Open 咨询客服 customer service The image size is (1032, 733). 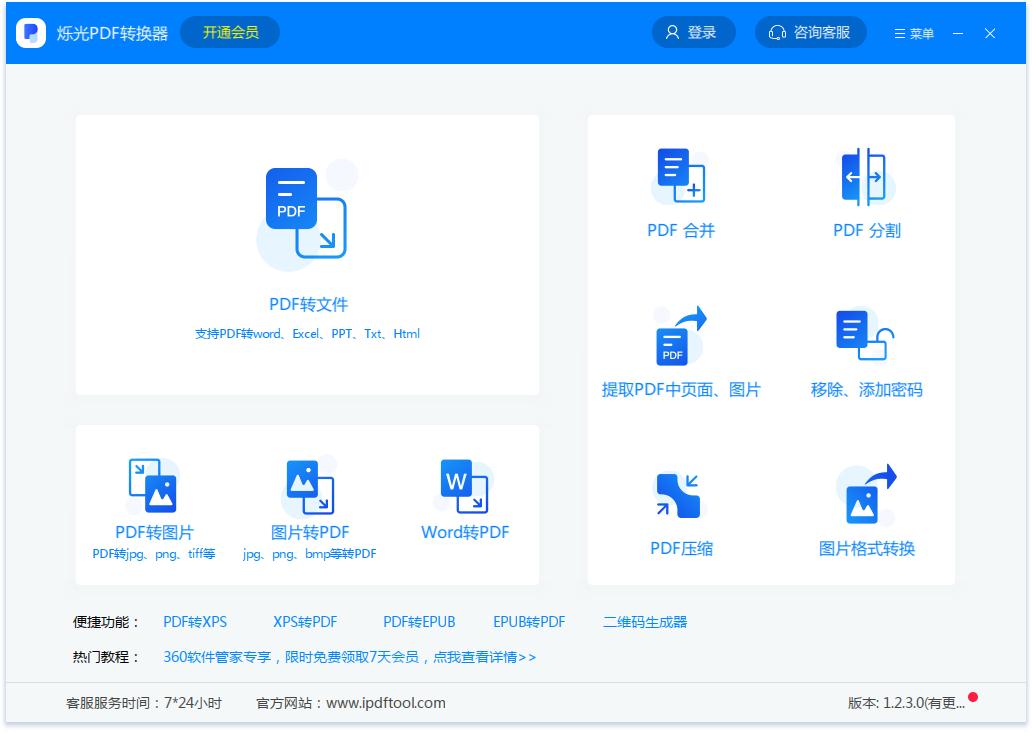click(810, 31)
